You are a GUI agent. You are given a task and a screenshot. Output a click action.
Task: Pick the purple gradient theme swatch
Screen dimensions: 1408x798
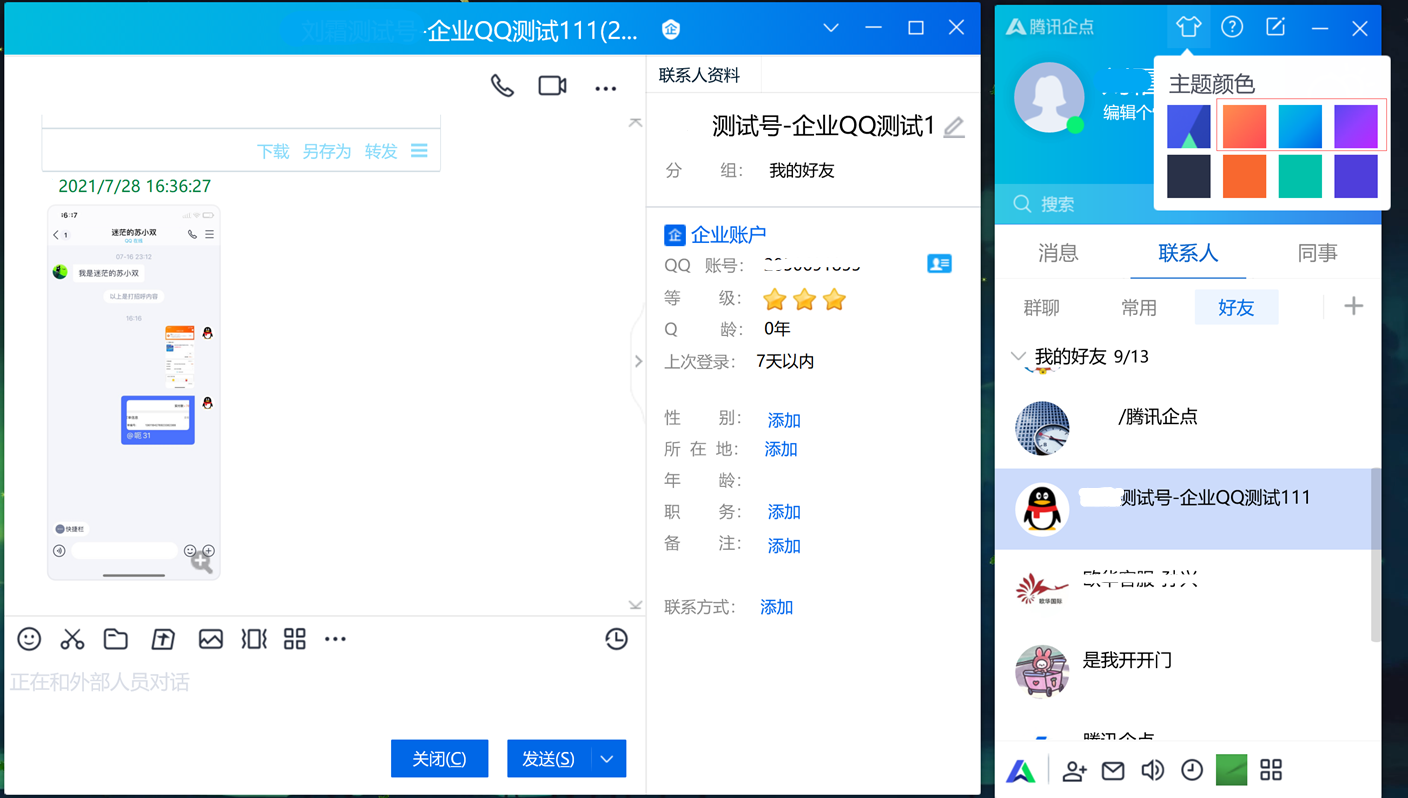pyautogui.click(x=1356, y=126)
